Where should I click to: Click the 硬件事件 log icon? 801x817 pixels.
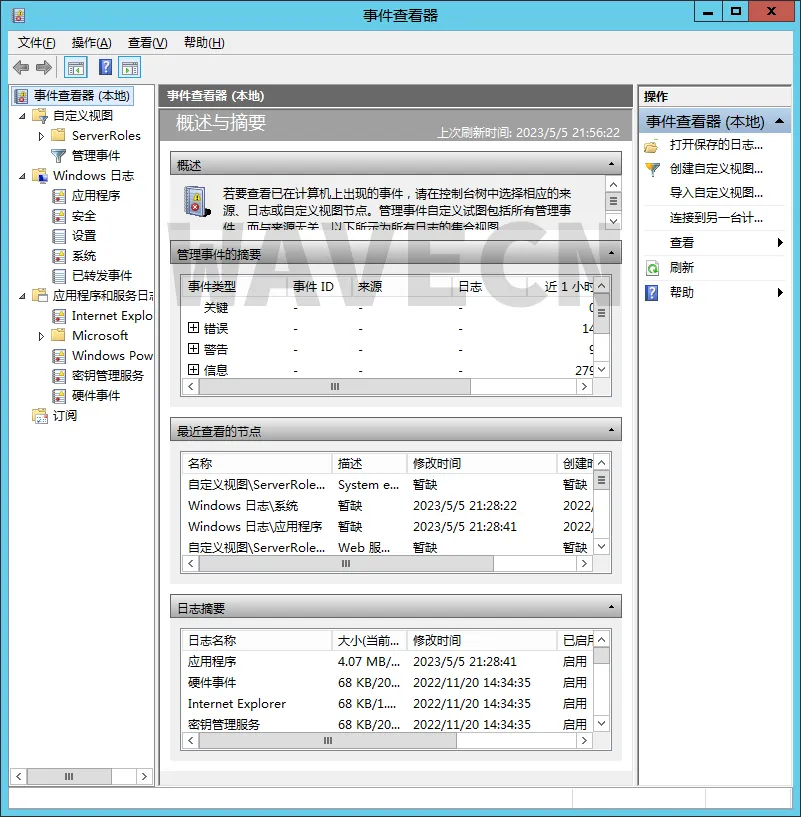click(x=59, y=396)
